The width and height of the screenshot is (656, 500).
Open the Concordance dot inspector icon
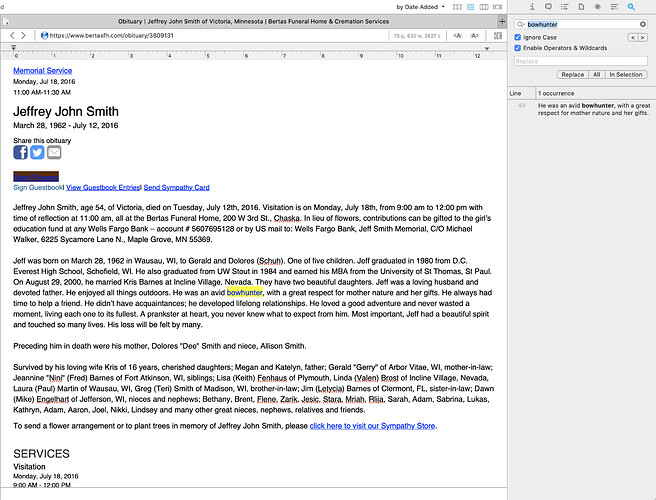click(x=597, y=7)
